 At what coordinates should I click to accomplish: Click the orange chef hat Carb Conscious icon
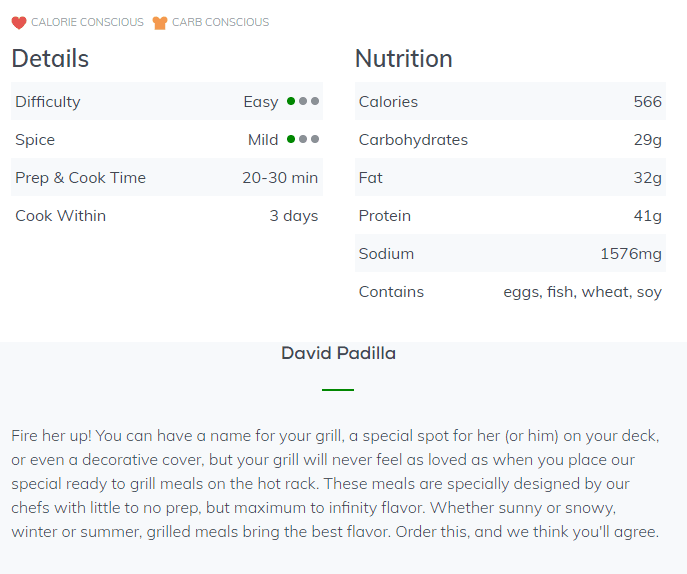click(x=160, y=22)
